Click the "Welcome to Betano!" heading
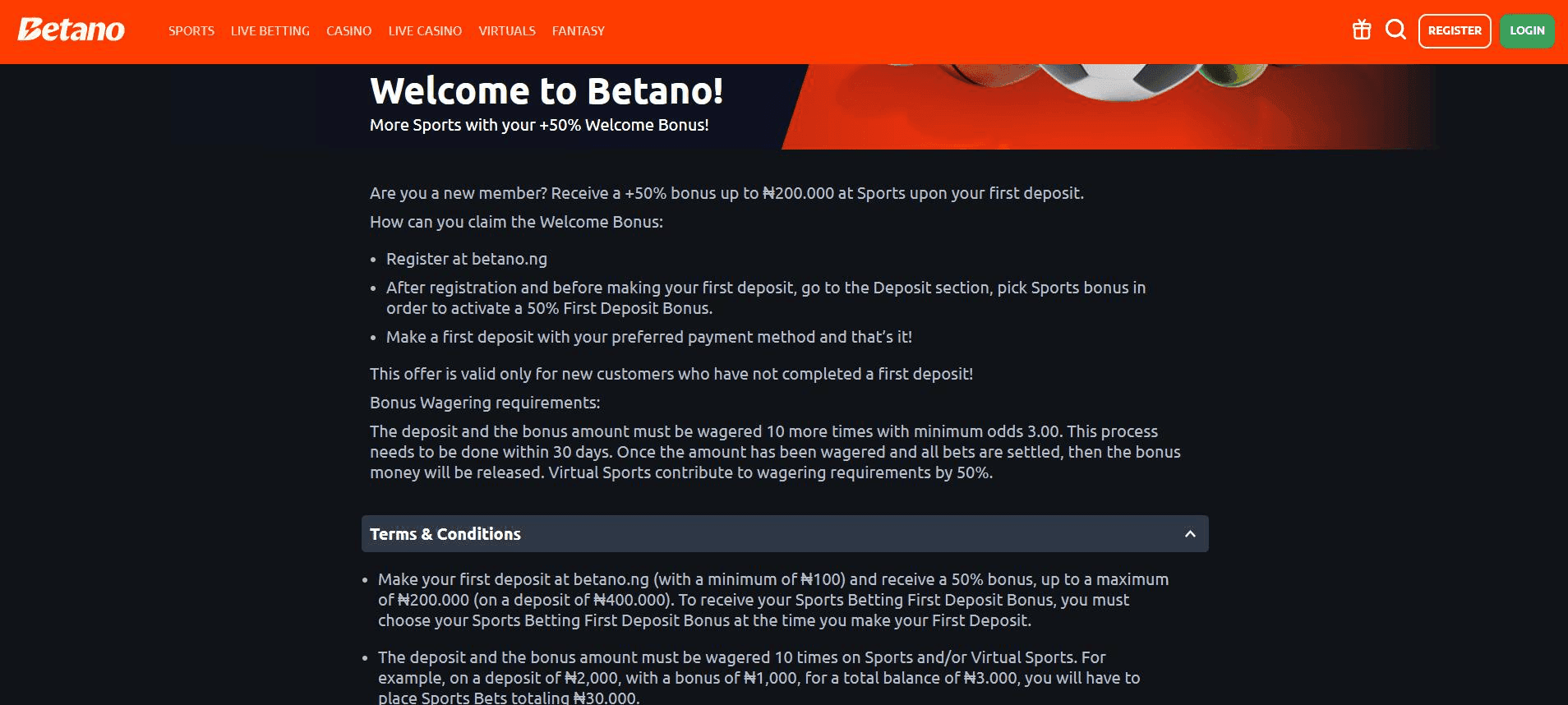 click(546, 90)
